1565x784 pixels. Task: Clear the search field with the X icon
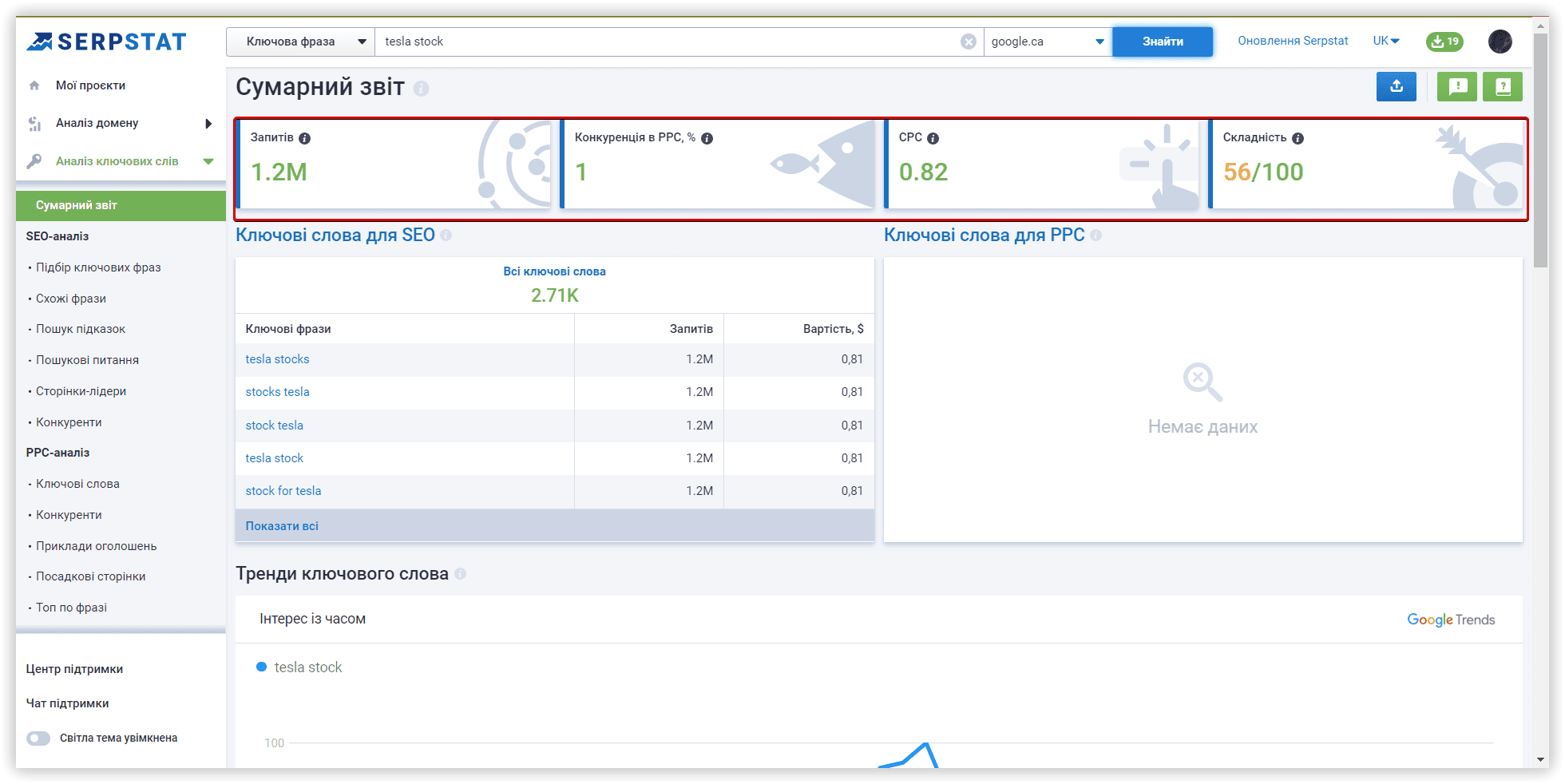[x=968, y=42]
